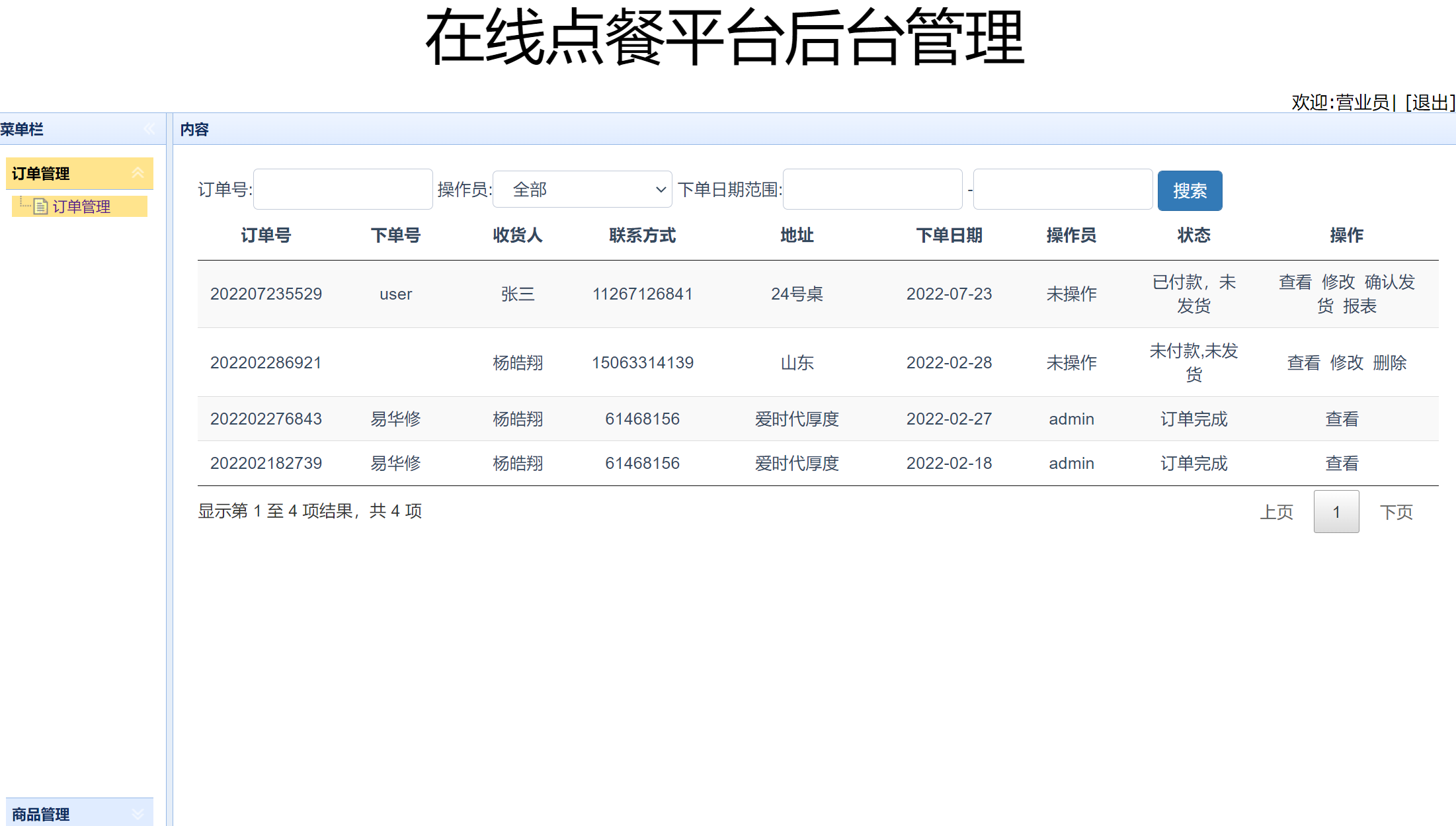Click the 订单号 input field

point(343,189)
